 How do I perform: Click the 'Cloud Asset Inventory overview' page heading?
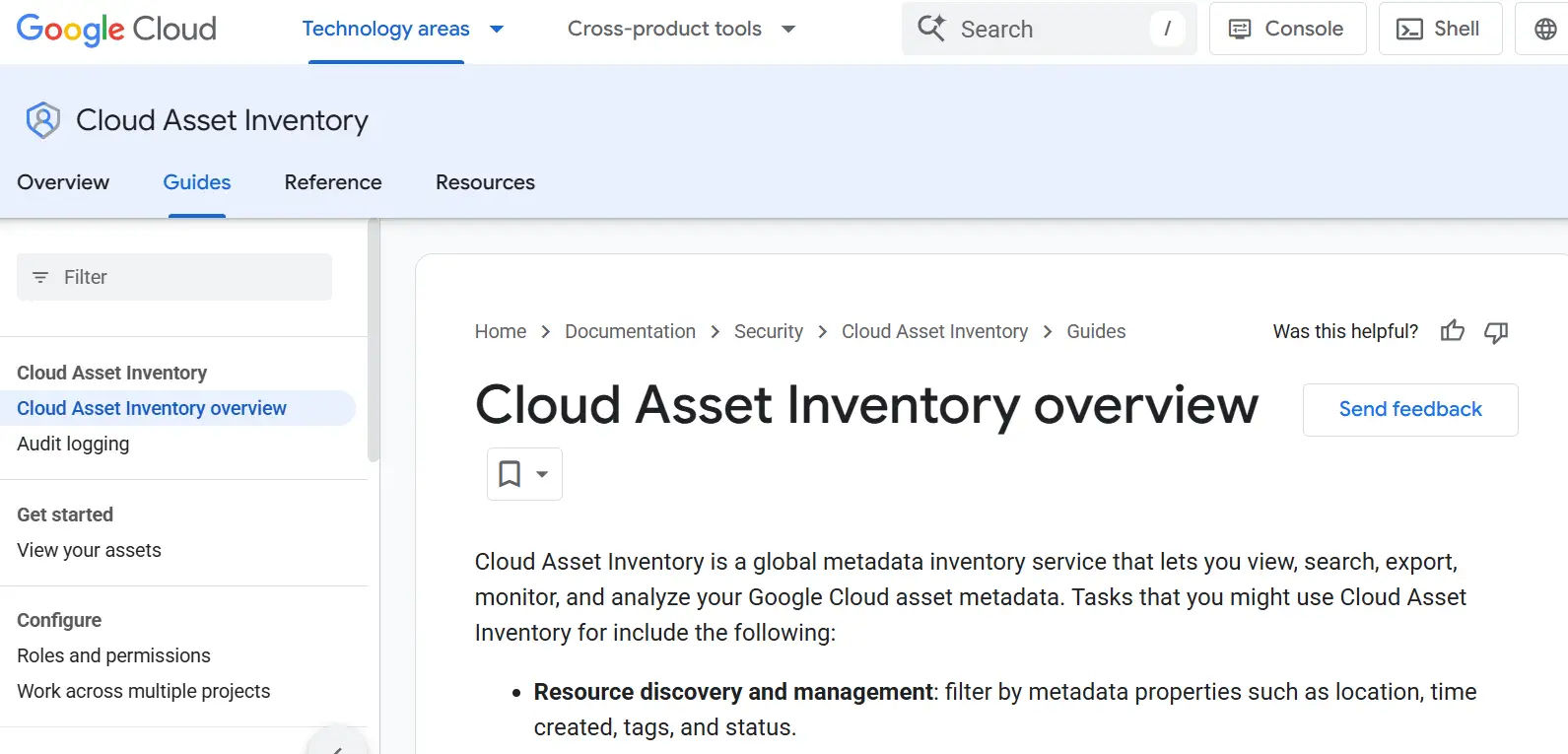pyautogui.click(x=866, y=405)
